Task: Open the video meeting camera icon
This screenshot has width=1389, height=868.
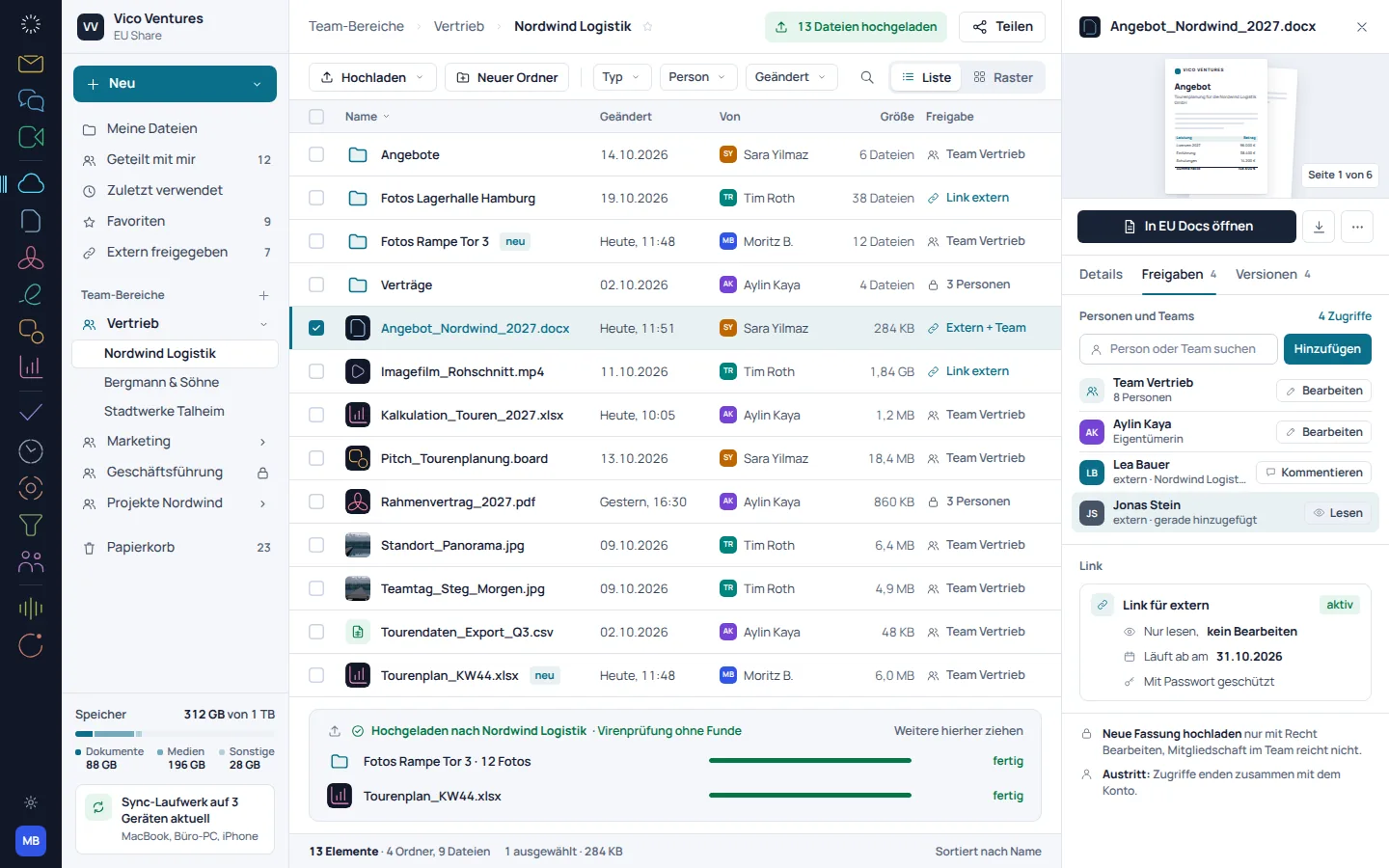Action: (31, 137)
